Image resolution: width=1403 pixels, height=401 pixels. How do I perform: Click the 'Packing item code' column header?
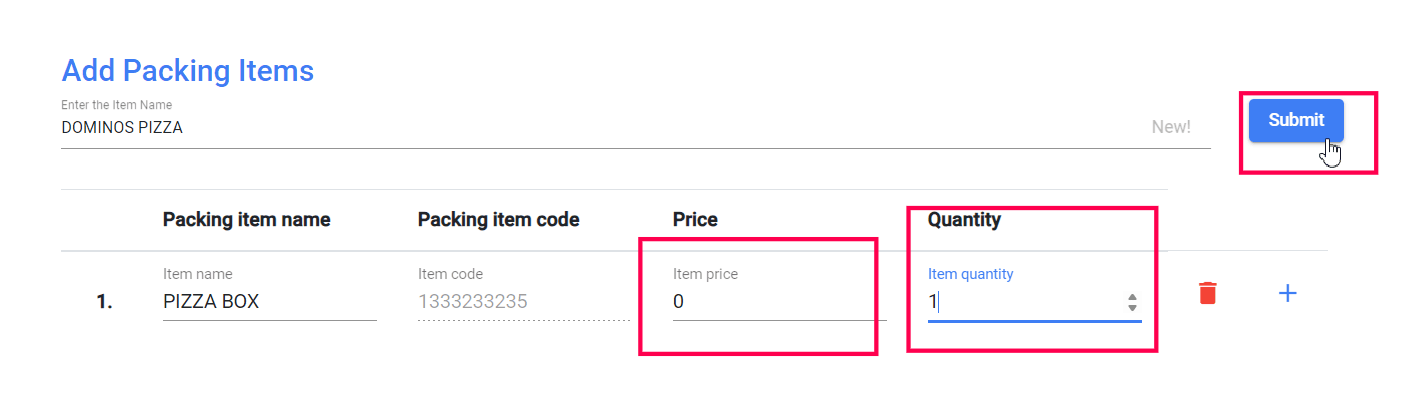[x=498, y=220]
